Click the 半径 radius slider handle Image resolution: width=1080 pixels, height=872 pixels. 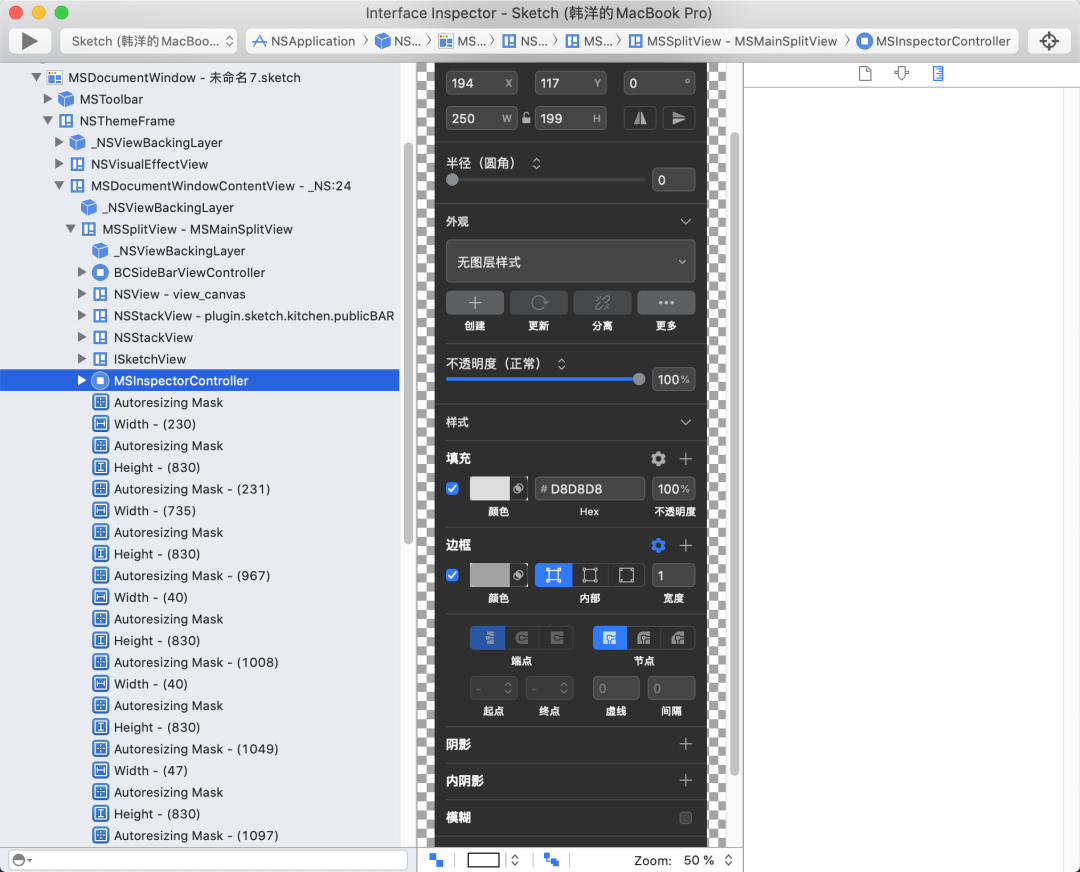452,179
